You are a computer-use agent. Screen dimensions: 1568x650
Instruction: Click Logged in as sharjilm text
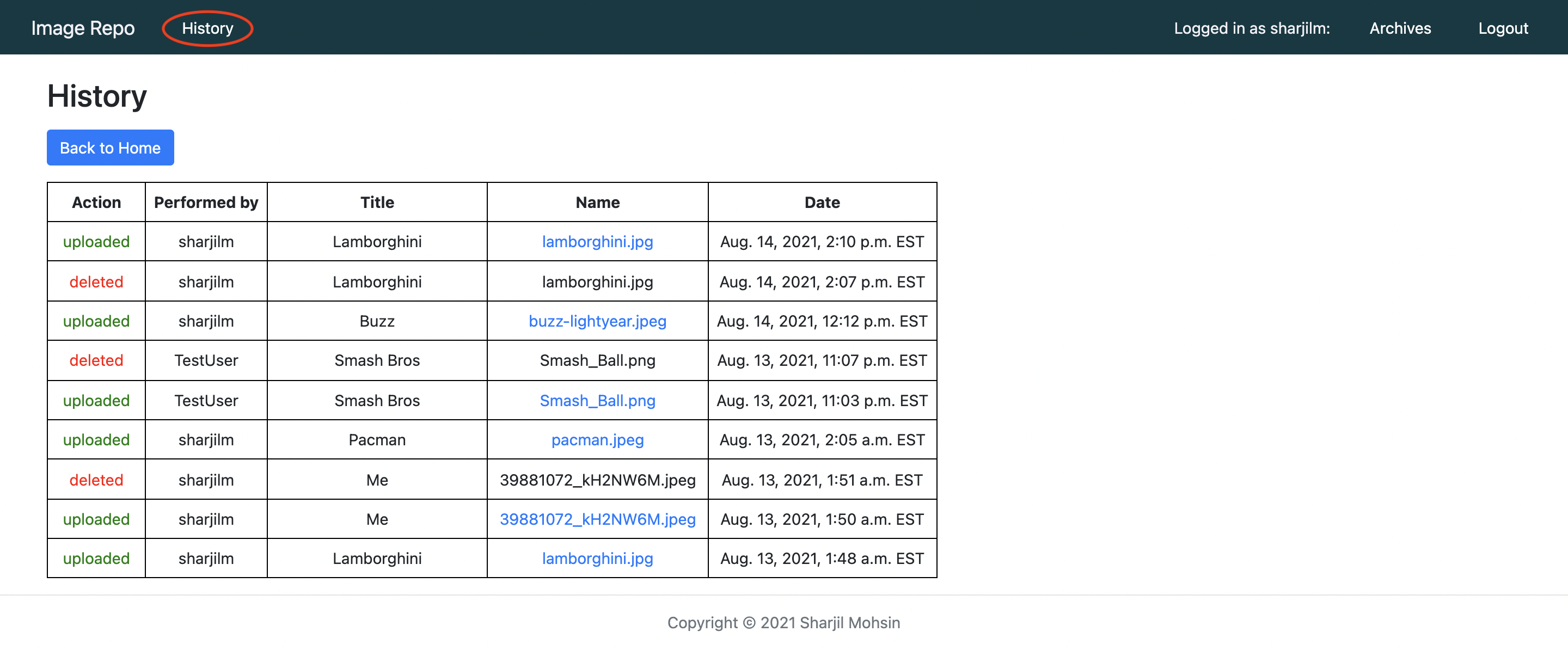(x=1252, y=28)
